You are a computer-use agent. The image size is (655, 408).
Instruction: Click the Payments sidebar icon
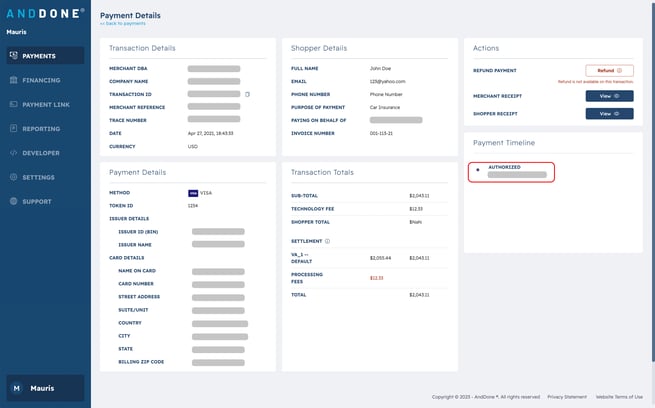[13, 56]
